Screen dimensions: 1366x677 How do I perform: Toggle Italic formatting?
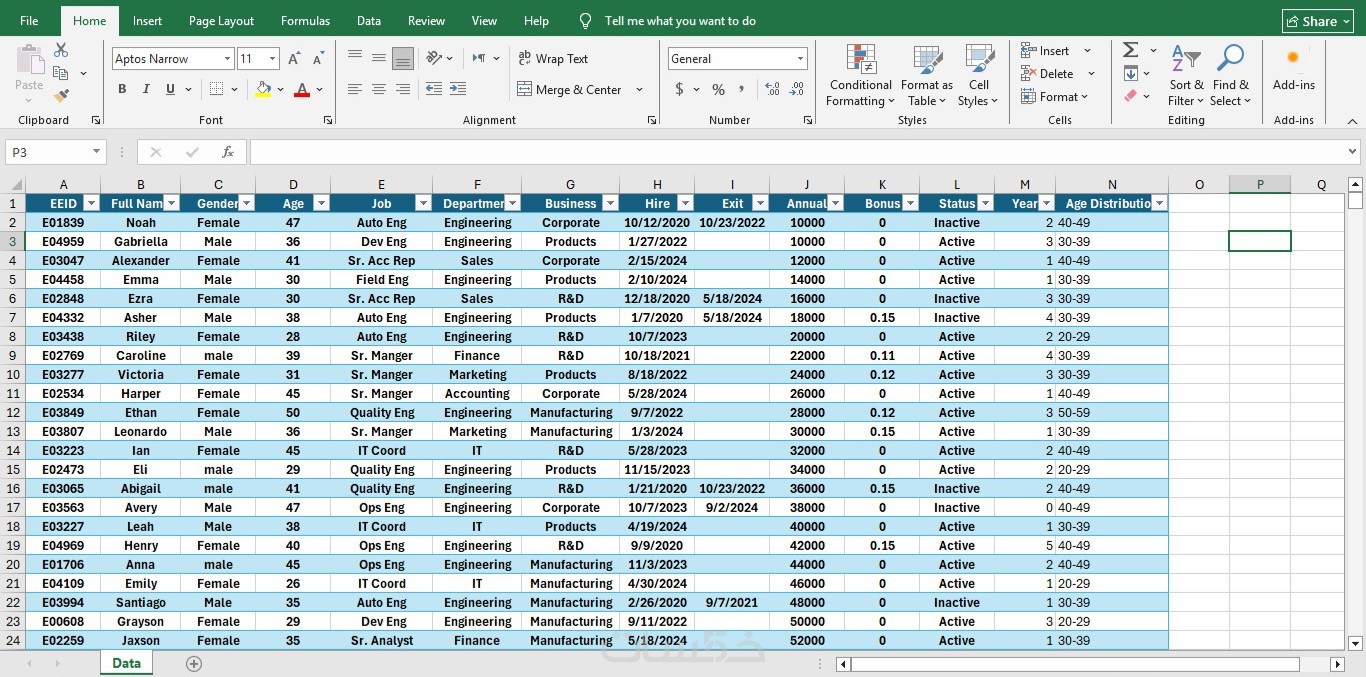[x=146, y=89]
